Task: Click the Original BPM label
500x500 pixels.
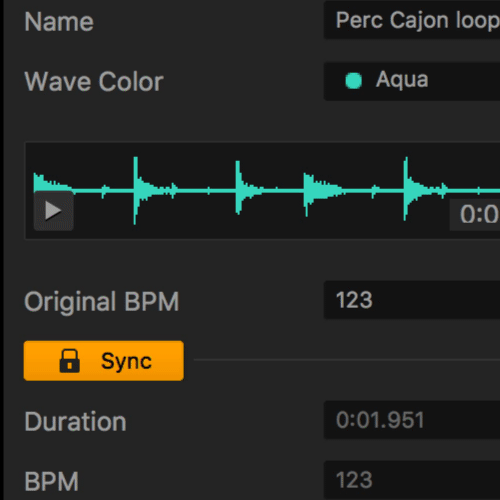Action: click(102, 301)
